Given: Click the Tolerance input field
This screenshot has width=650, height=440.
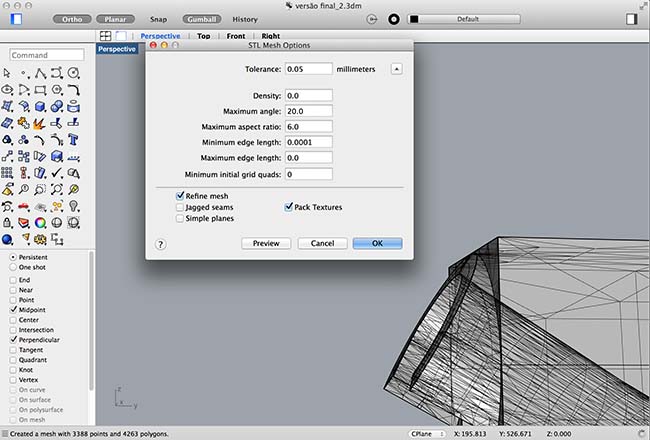Looking at the screenshot, I should [x=308, y=69].
